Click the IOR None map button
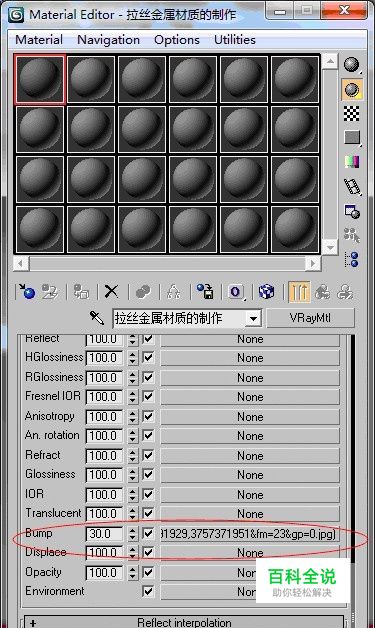375x628 pixels. (x=250, y=495)
